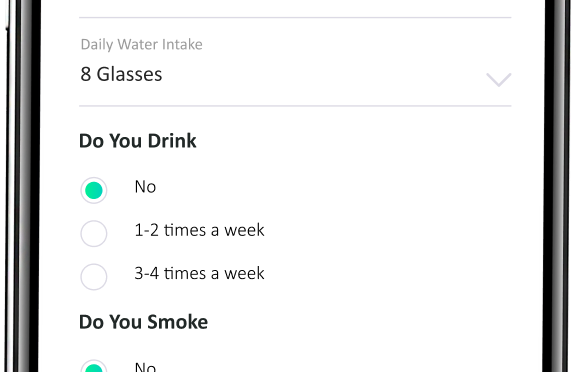Expand the Daily Water Intake chevron arrow

498,80
